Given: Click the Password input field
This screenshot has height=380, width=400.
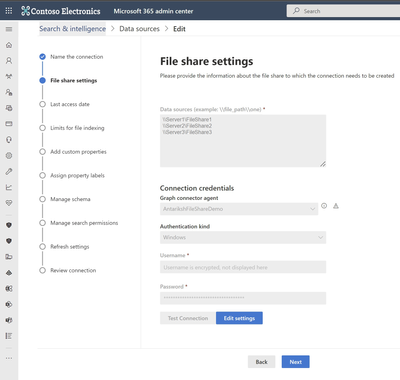Looking at the screenshot, I should 243,298.
